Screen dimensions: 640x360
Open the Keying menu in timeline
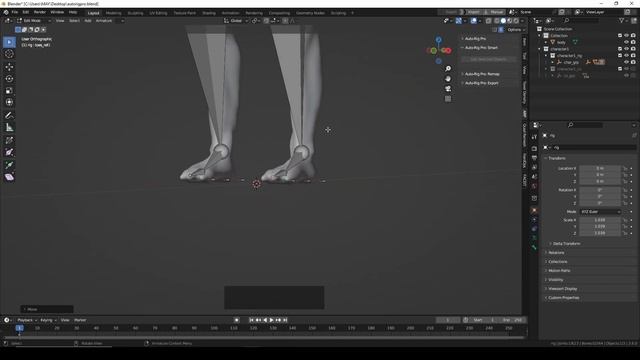coord(48,320)
